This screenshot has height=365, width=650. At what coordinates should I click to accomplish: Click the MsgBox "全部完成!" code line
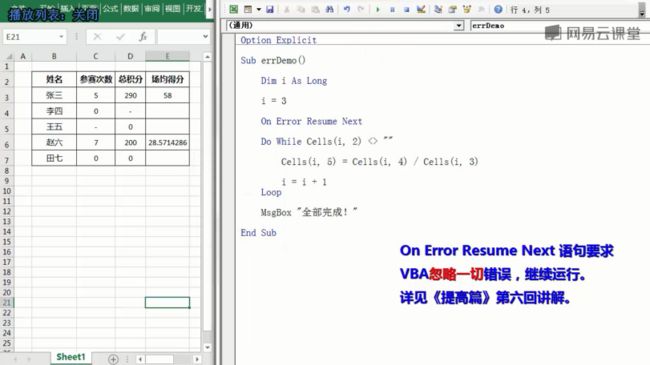click(309, 212)
